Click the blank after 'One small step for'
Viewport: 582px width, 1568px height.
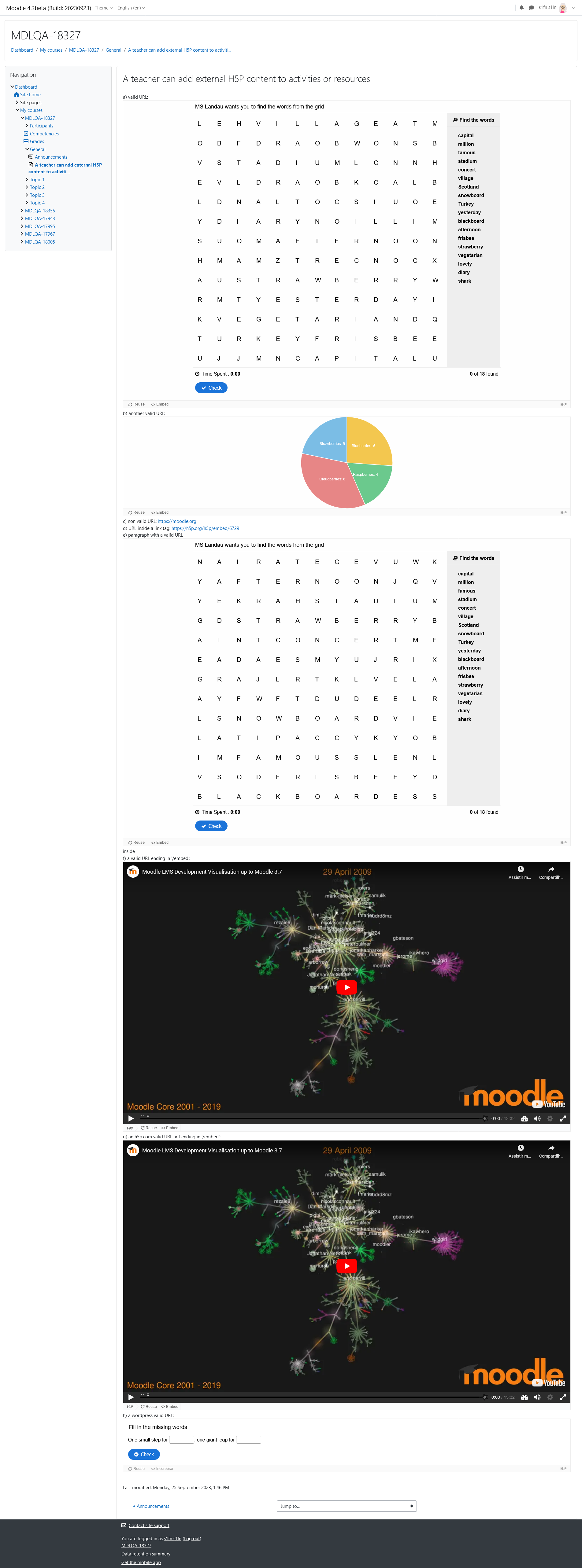[182, 1440]
